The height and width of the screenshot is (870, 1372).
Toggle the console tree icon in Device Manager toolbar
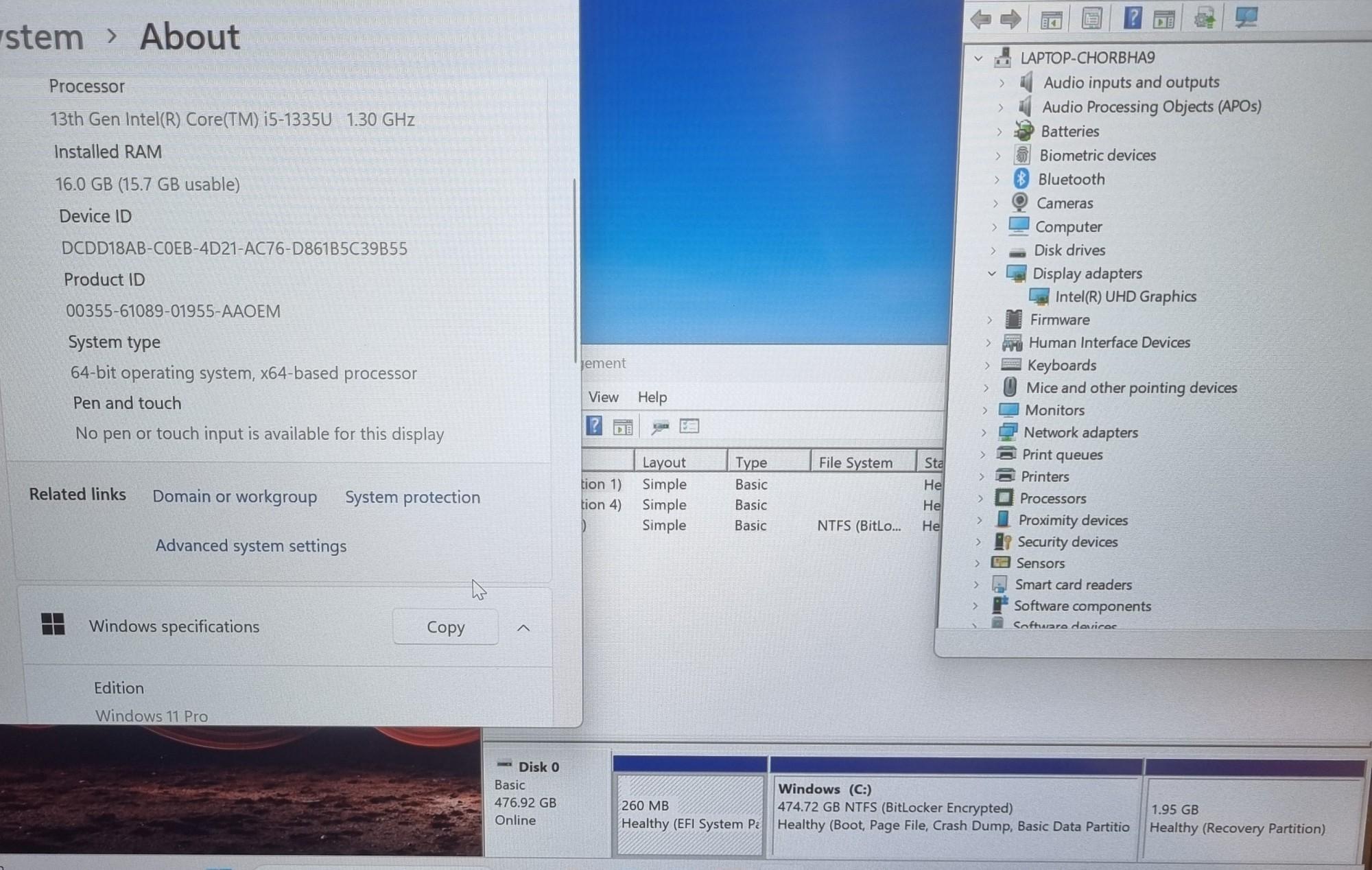1051,20
